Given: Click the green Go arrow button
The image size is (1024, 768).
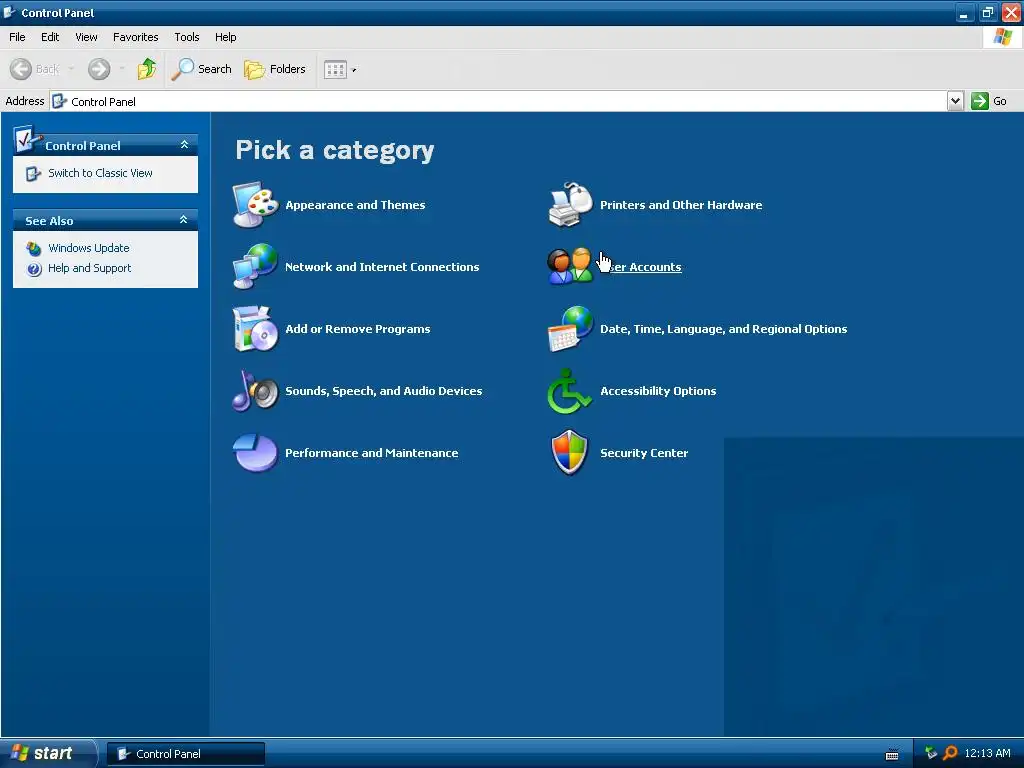Looking at the screenshot, I should click(x=980, y=101).
